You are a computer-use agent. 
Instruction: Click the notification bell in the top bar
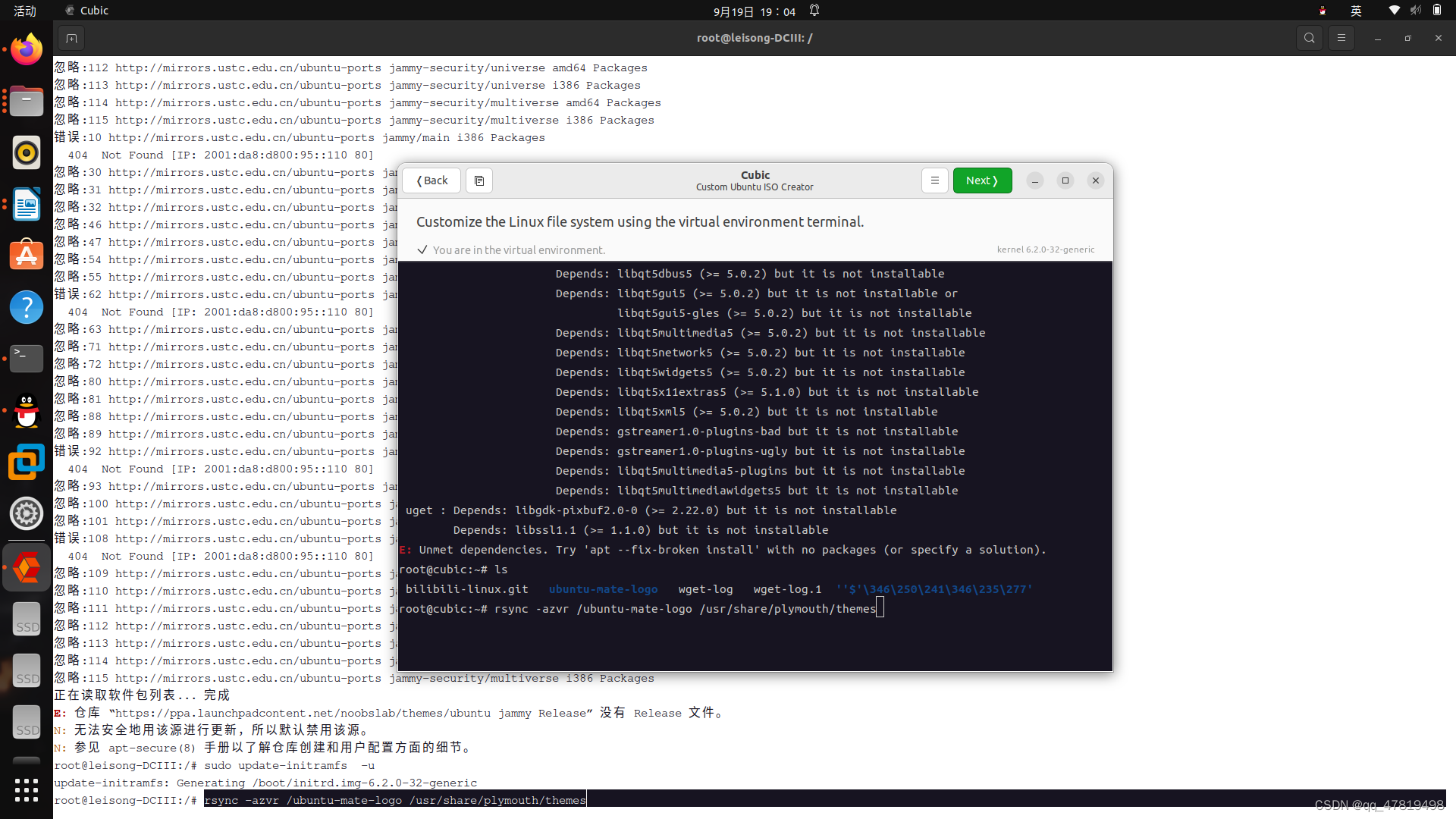coord(814,11)
